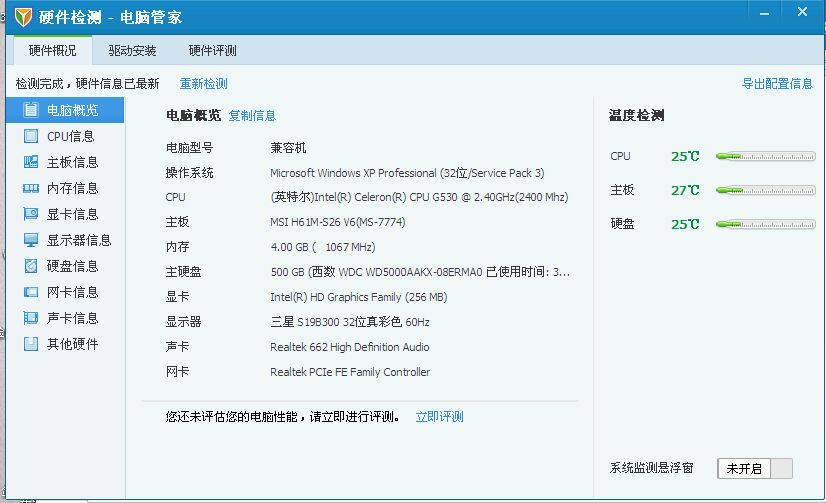
Task: Select 硬盘信息 label in the sidebar
Action: tap(73, 266)
